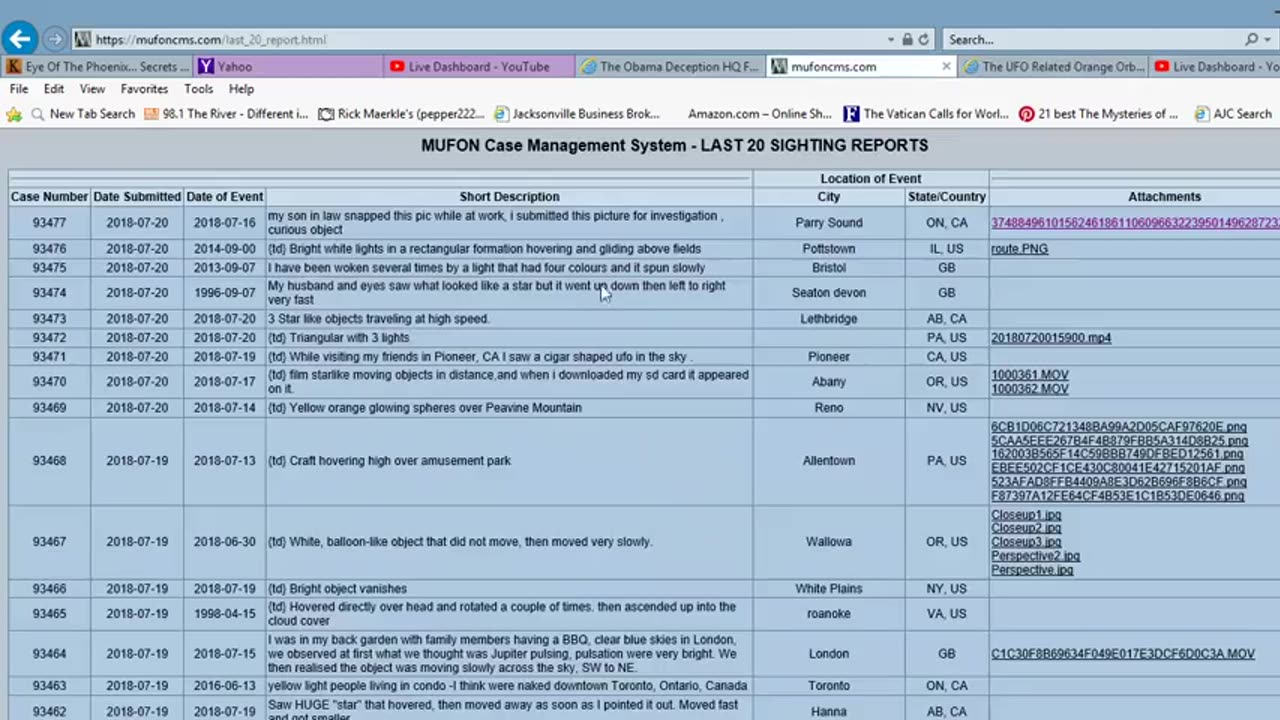Screen dimensions: 1280x720
Task: Open the 1000362.MOV attachment
Action: [x=1030, y=389]
